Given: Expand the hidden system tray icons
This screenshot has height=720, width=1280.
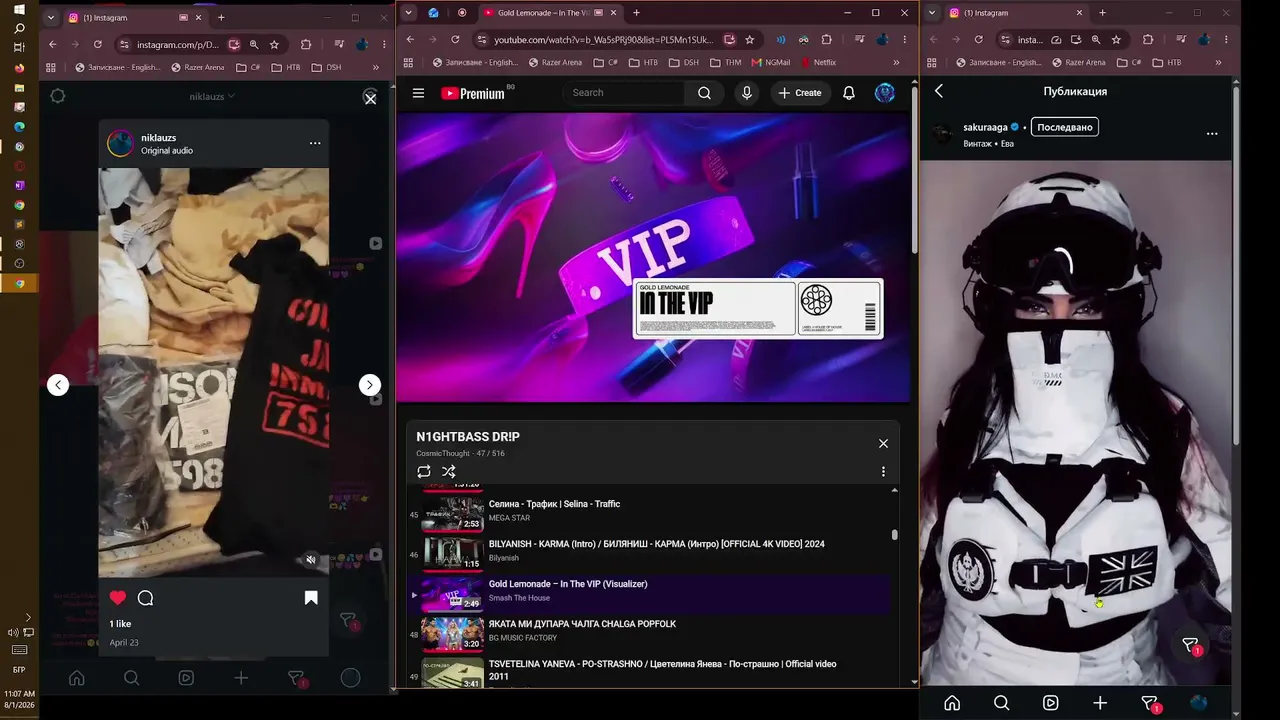Looking at the screenshot, I should [x=28, y=618].
